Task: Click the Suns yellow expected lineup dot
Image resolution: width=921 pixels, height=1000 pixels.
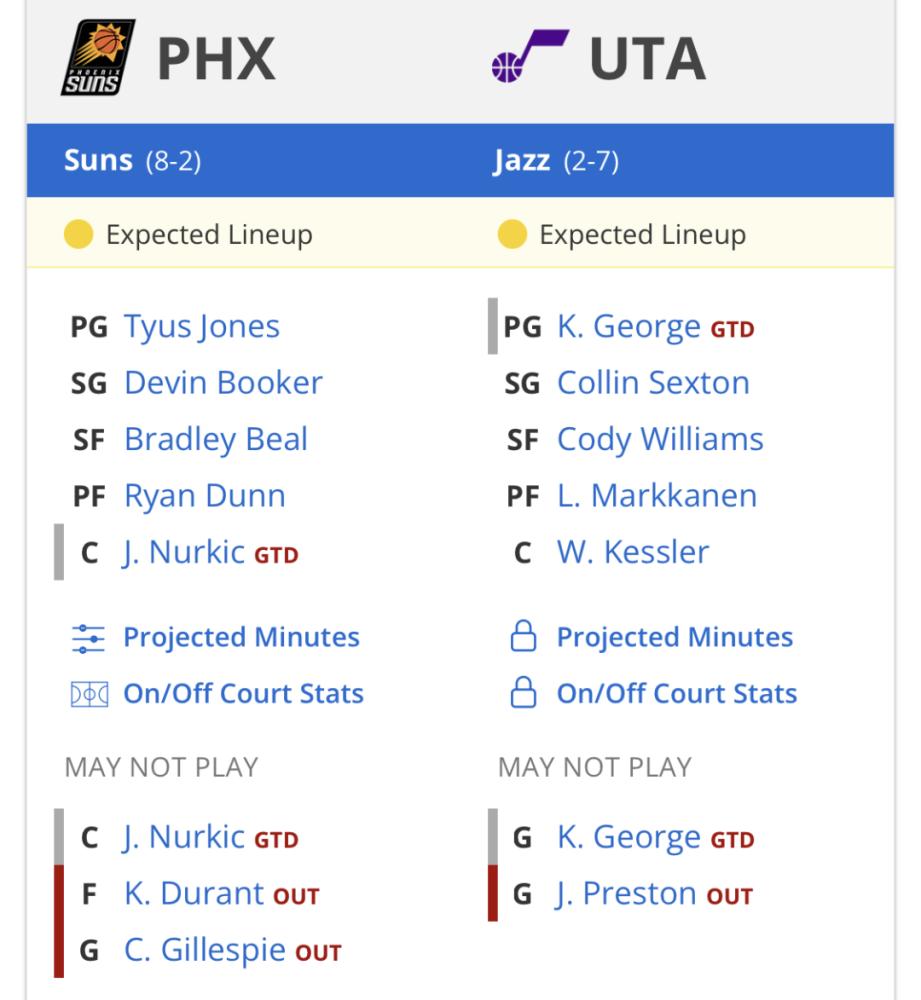Action: [78, 234]
